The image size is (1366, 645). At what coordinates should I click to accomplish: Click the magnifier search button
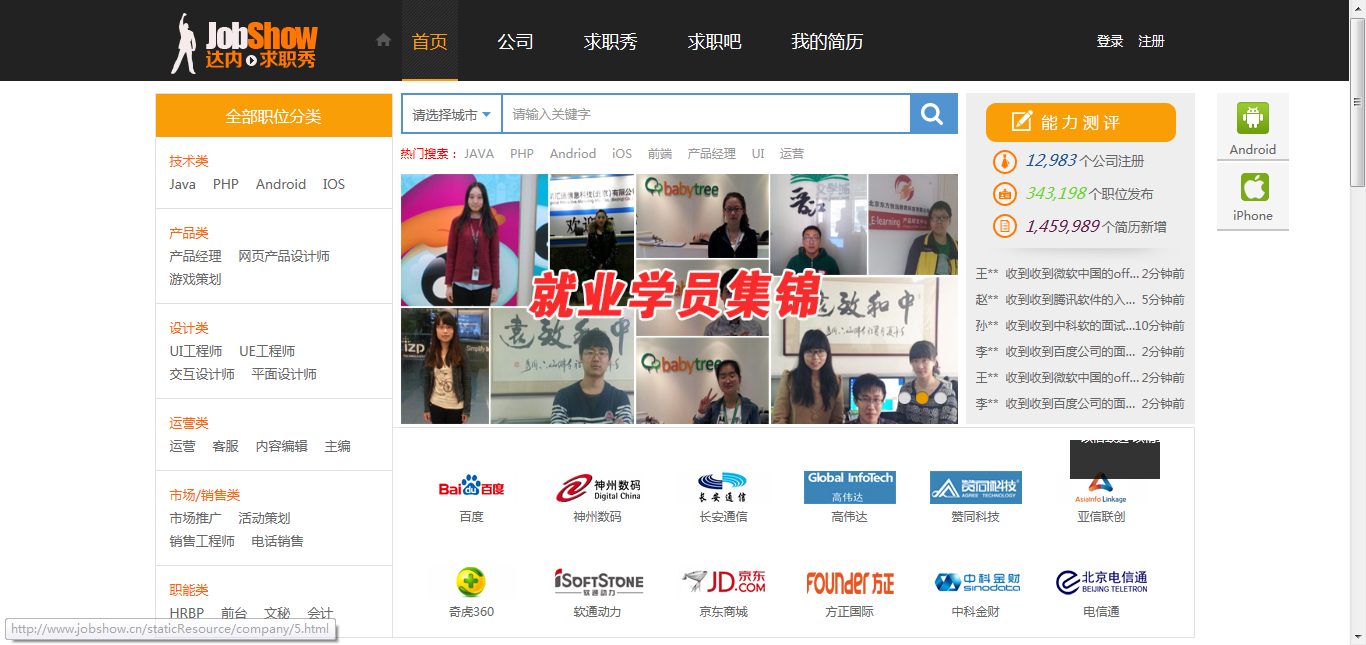click(x=933, y=114)
